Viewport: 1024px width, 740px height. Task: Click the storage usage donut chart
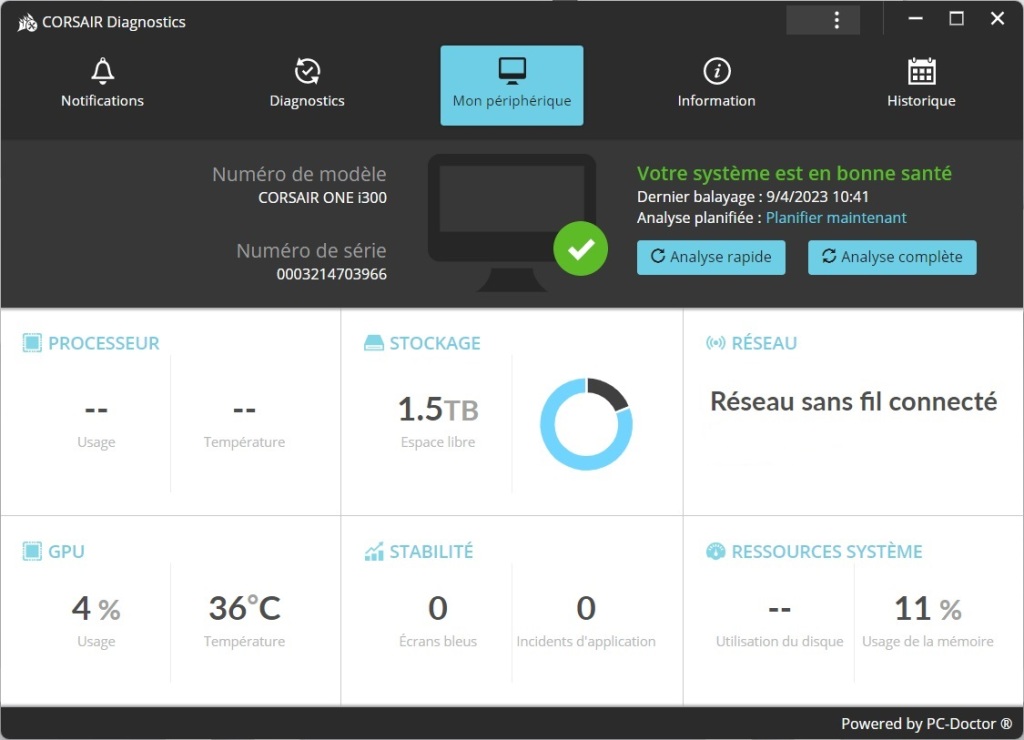[x=586, y=425]
